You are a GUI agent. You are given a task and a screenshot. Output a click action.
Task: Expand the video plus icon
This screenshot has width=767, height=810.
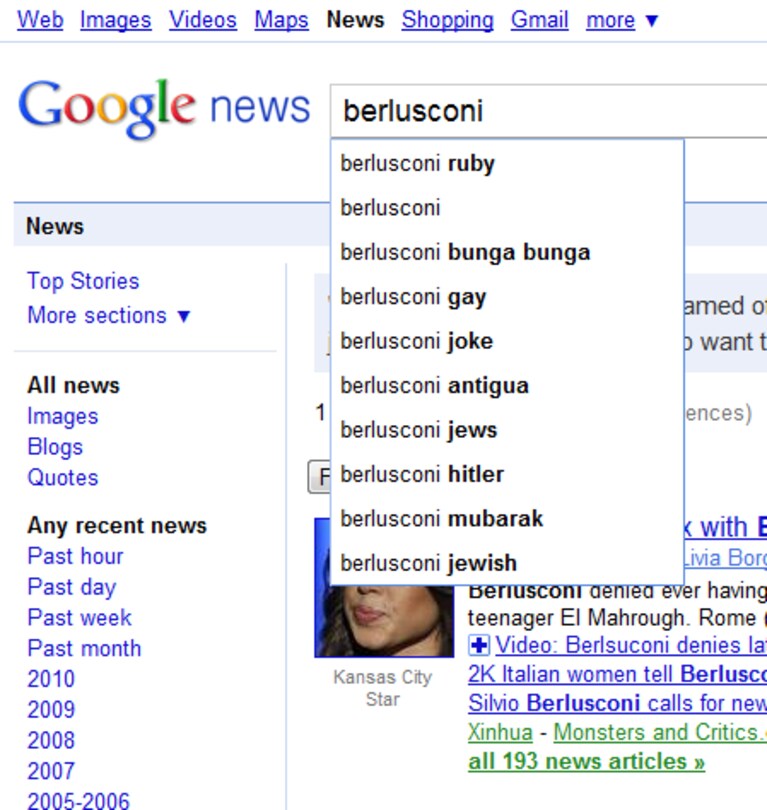point(479,646)
